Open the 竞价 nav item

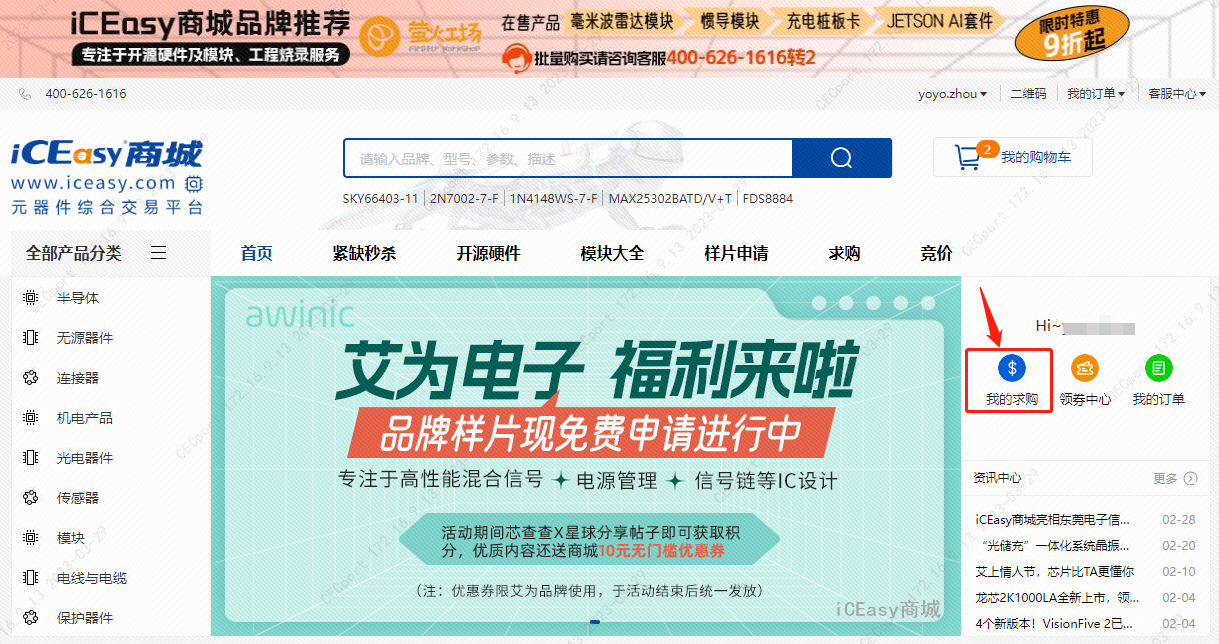coord(936,254)
